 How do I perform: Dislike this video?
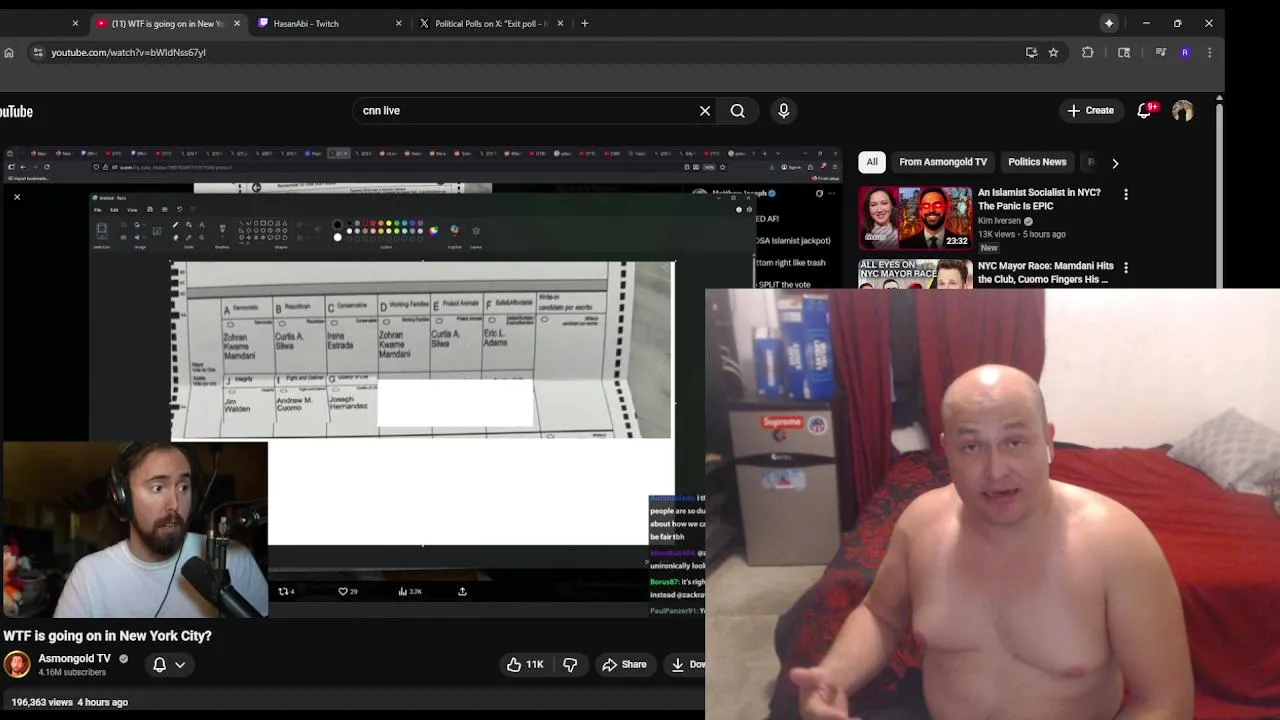pyautogui.click(x=570, y=664)
